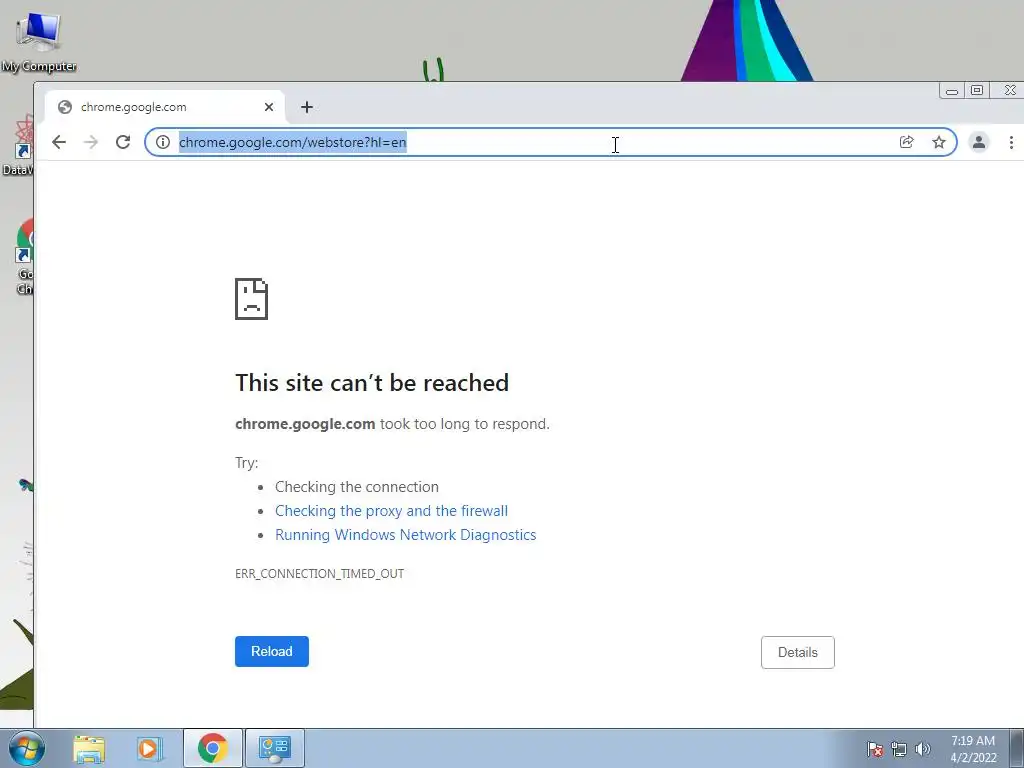
Task: Open the network tray icon
Action: point(899,749)
